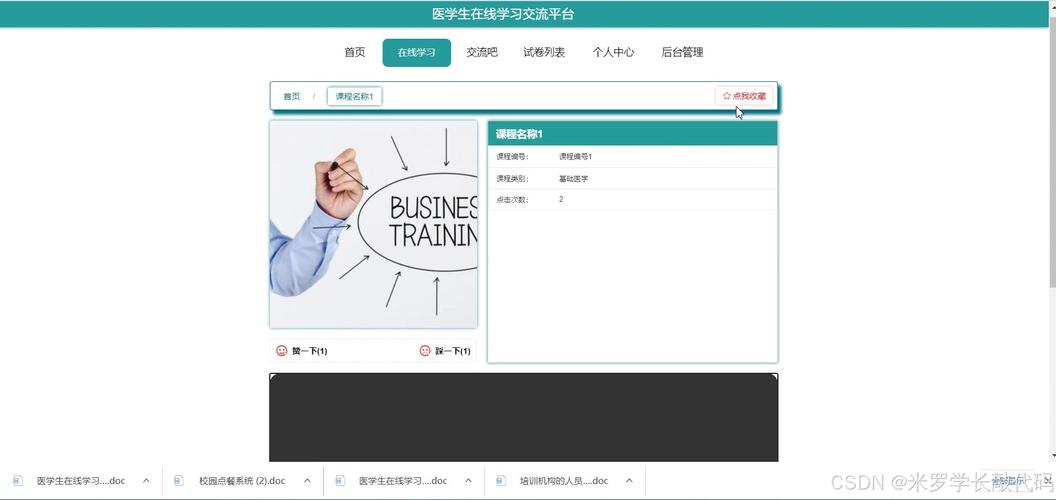The image size is (1056, 500).
Task: Click first 医学生在线学习 doc file icon
Action: click(18, 480)
